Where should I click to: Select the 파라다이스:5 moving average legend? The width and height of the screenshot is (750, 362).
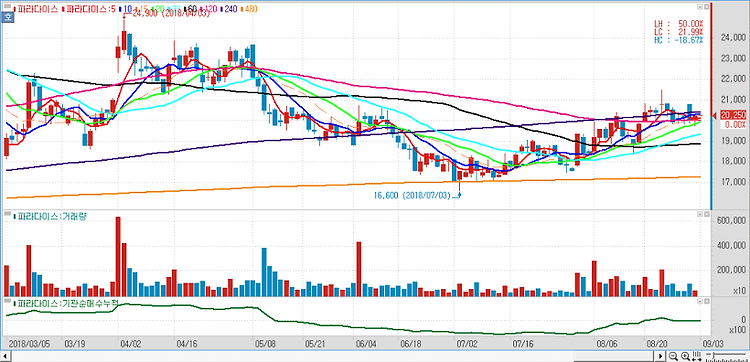point(90,9)
